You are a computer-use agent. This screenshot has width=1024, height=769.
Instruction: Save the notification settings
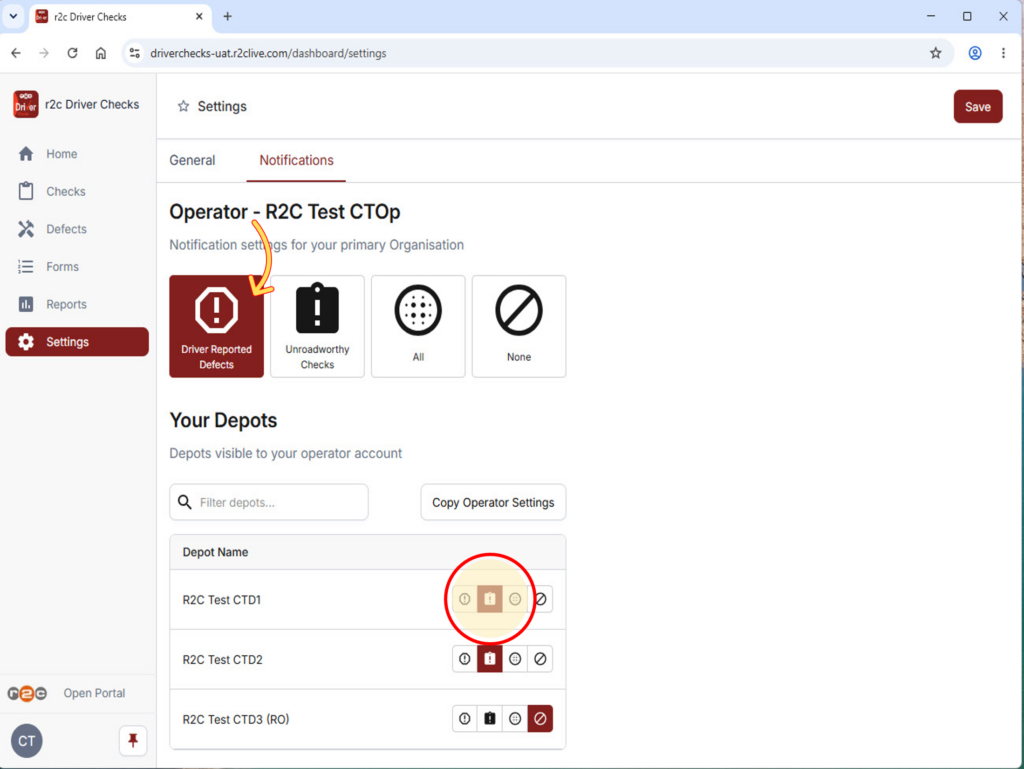point(978,106)
